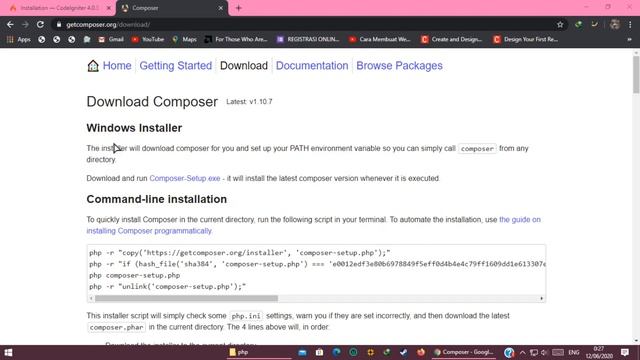
Task: Open the 'For Those Who Are...' bookmark
Action: pyautogui.click(x=236, y=40)
